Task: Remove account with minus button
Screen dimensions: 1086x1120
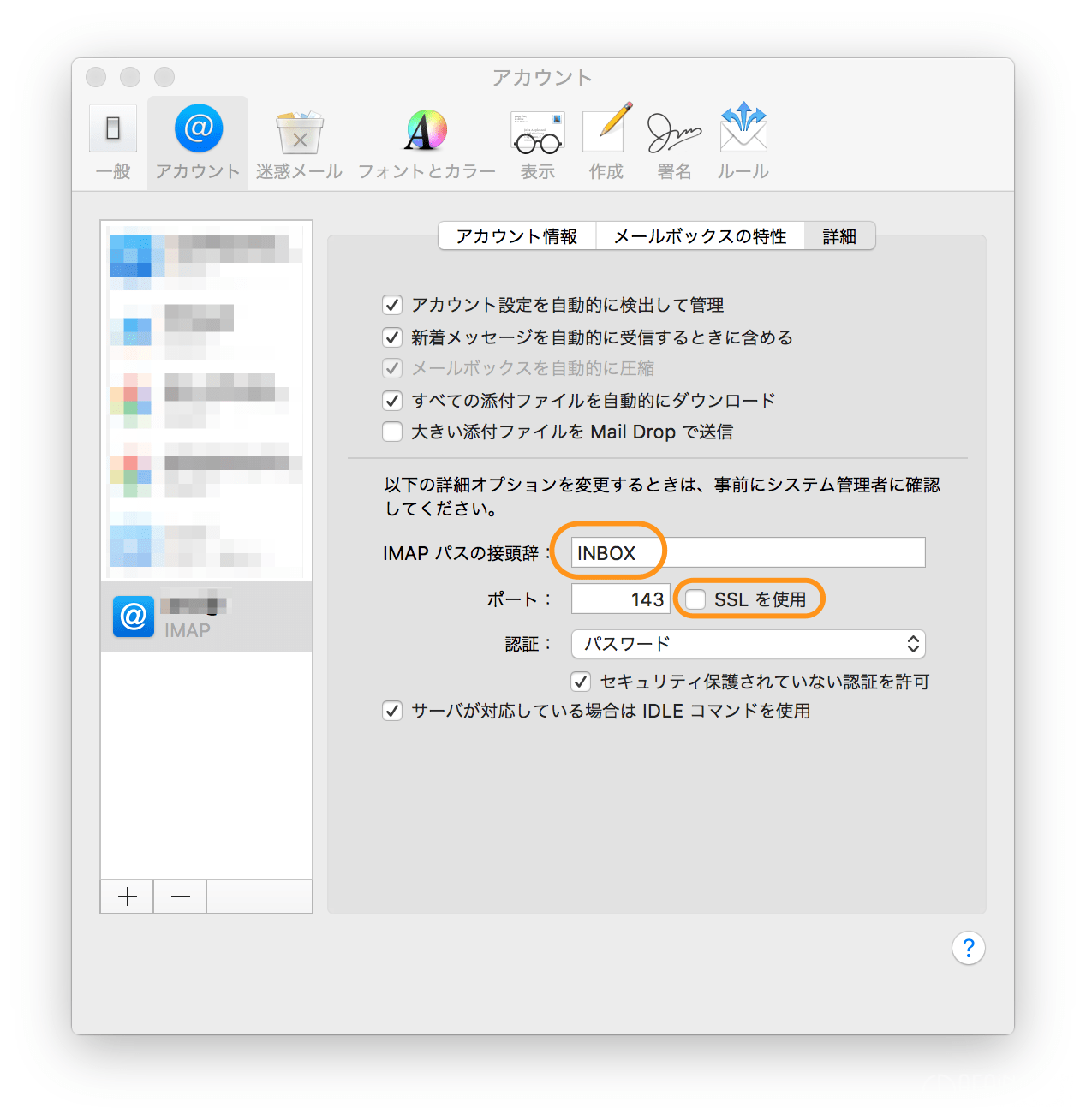Action: point(181,897)
